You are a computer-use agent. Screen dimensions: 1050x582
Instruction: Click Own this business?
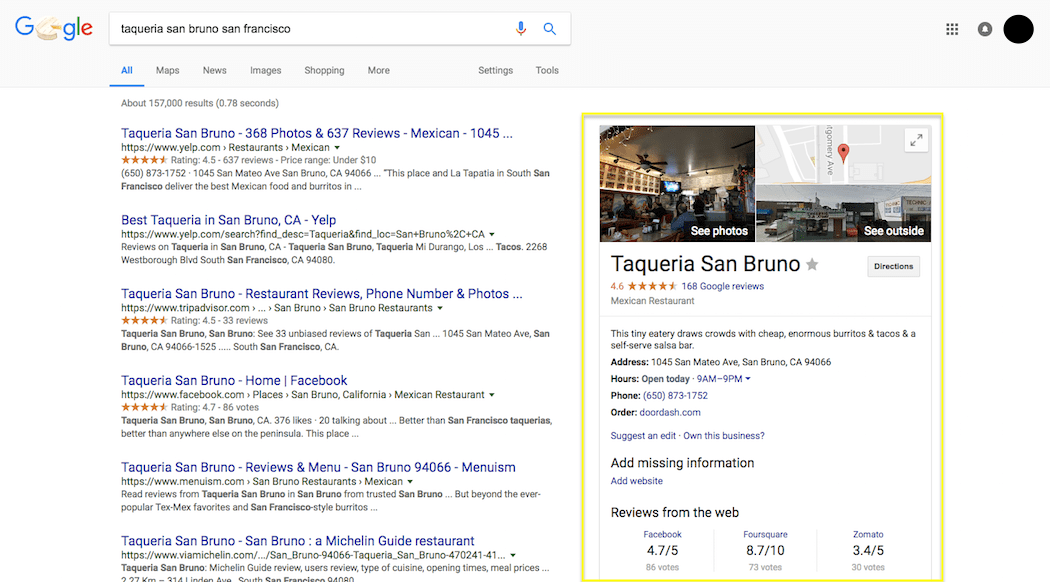click(x=723, y=435)
